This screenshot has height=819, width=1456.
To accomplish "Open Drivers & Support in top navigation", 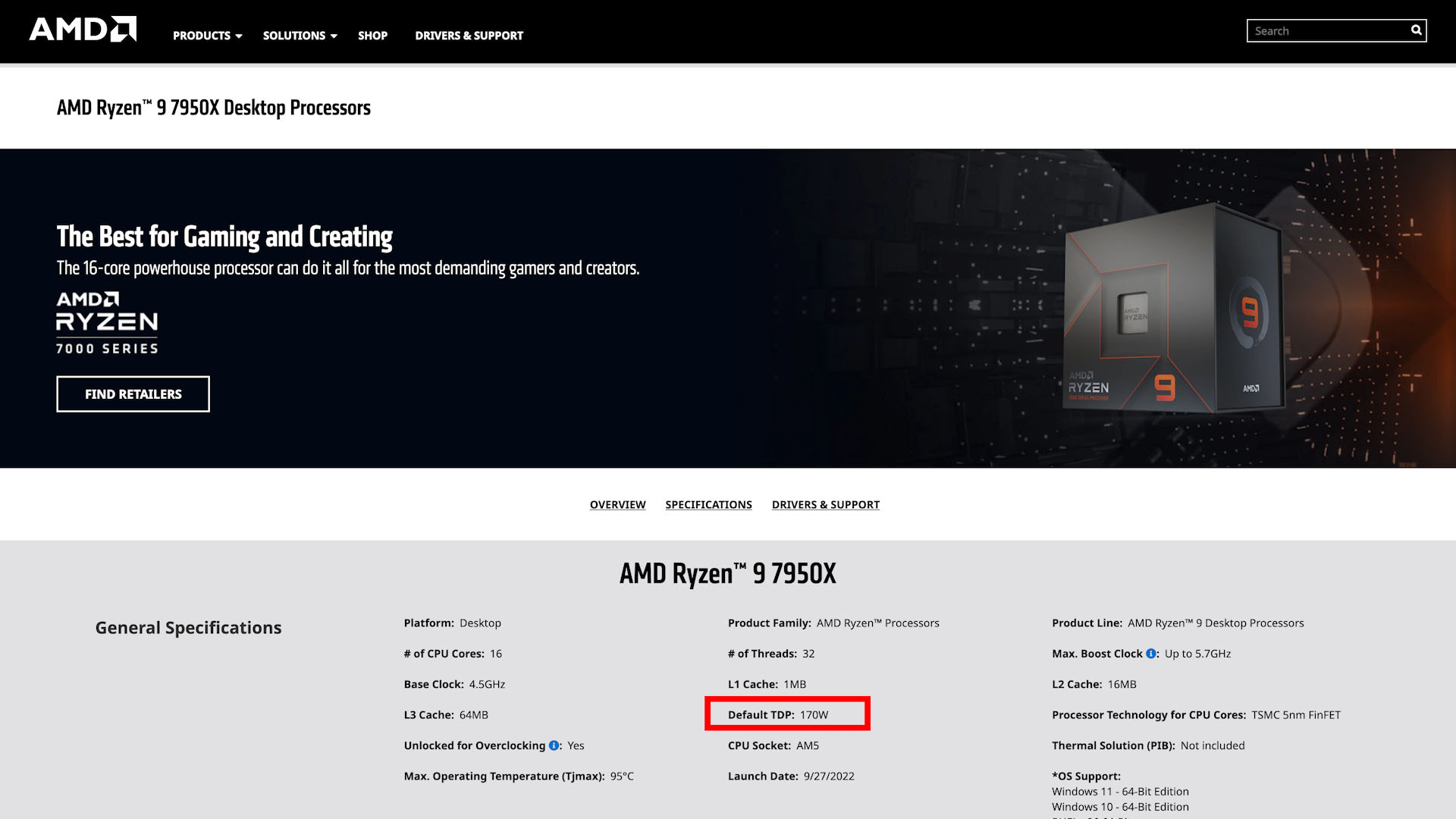I will (x=469, y=36).
